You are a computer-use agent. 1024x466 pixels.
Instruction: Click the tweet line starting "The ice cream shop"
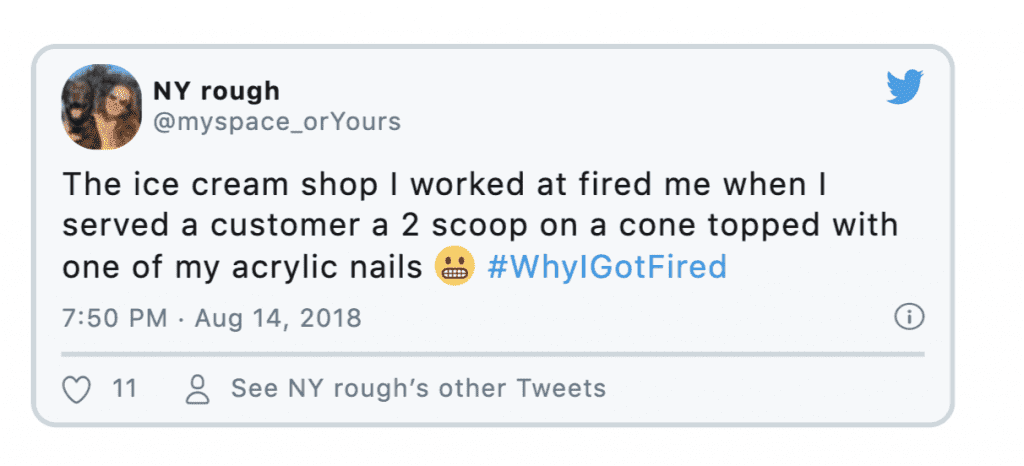point(445,185)
